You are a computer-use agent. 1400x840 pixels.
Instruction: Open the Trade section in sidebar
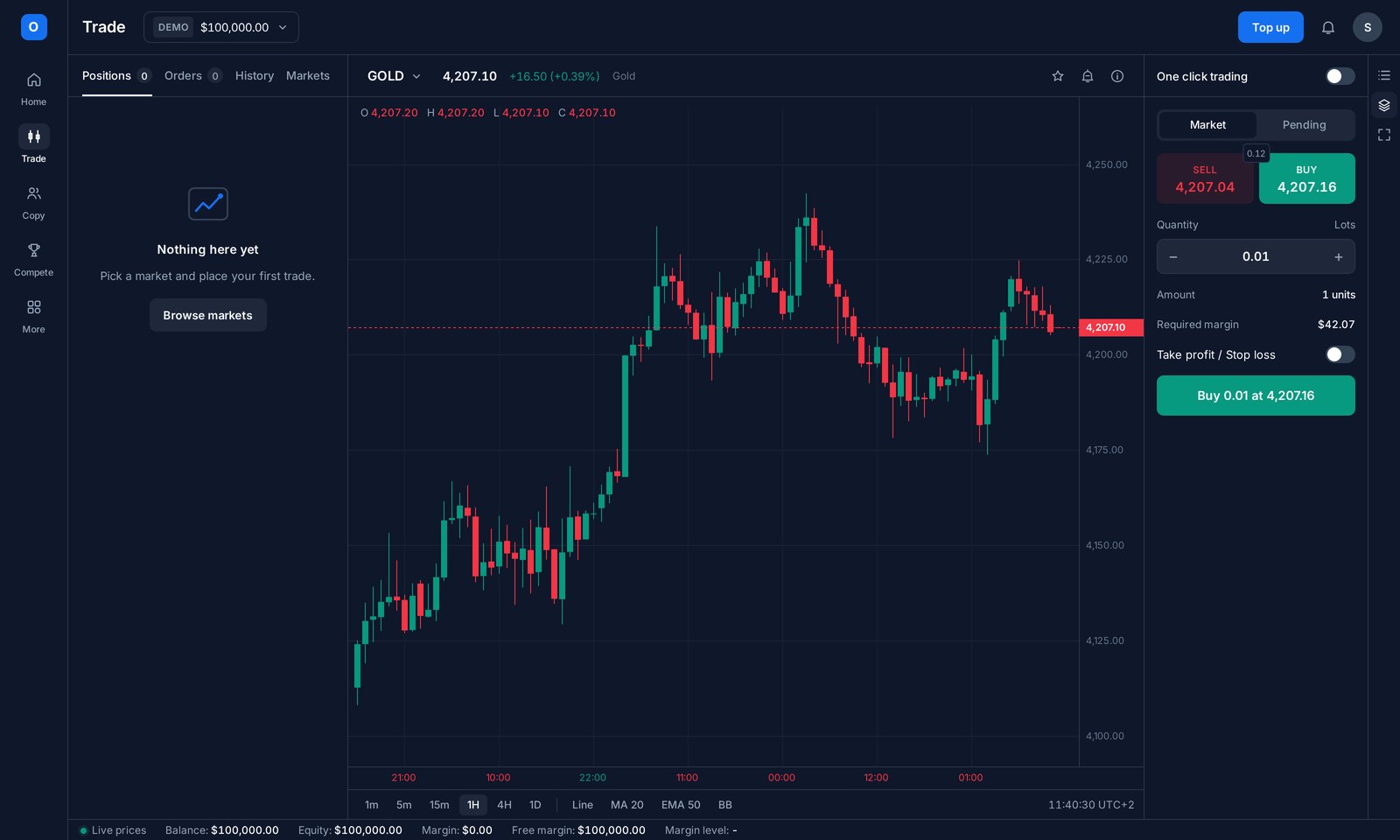[x=33, y=145]
